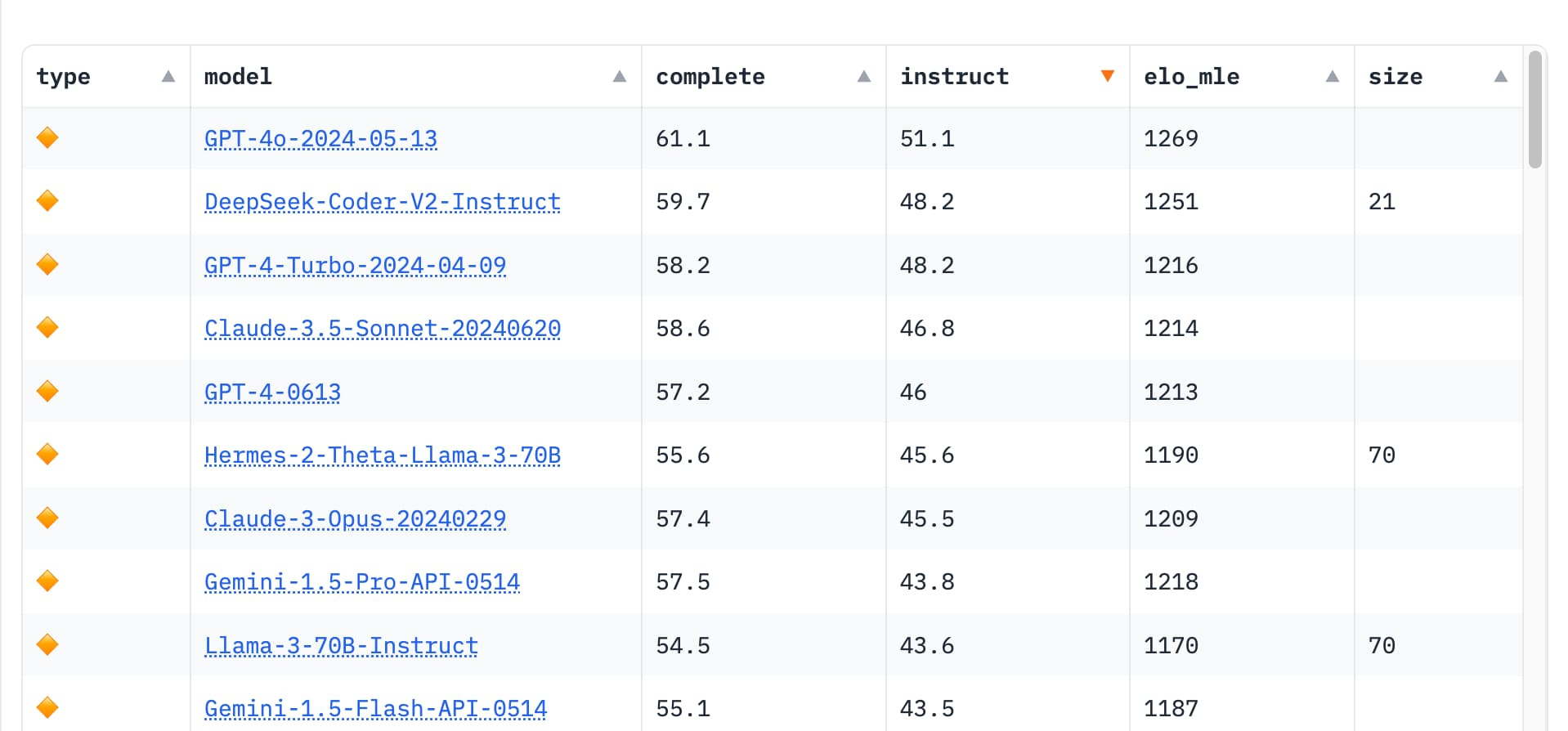1568x731 pixels.
Task: Click the model column header label
Action: pyautogui.click(x=238, y=76)
